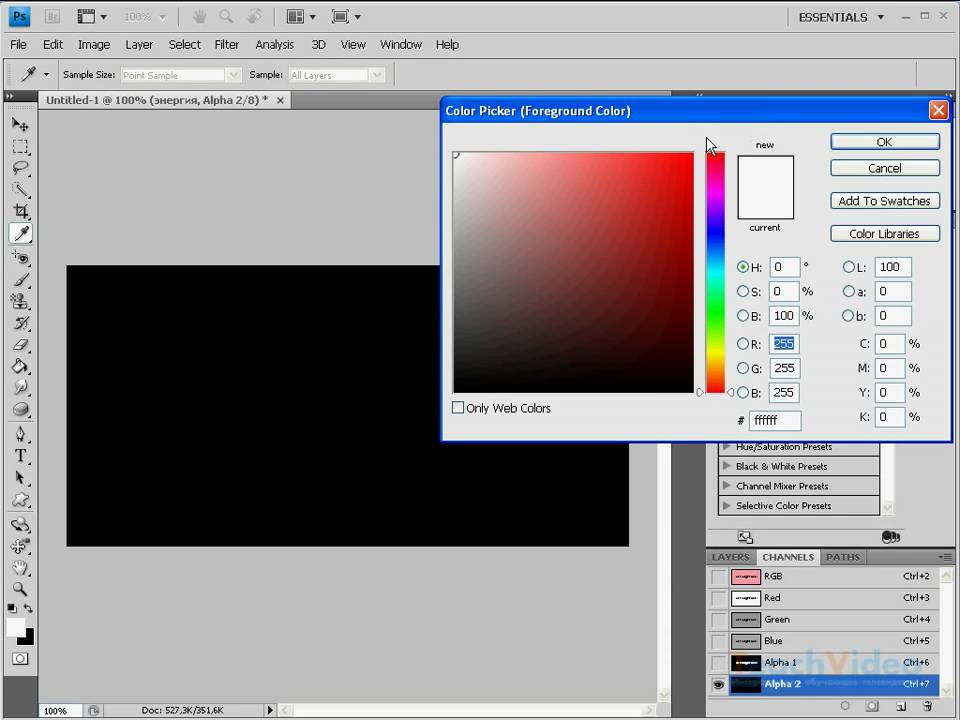Click the hex ffffff input field
960x720 pixels.
774,421
